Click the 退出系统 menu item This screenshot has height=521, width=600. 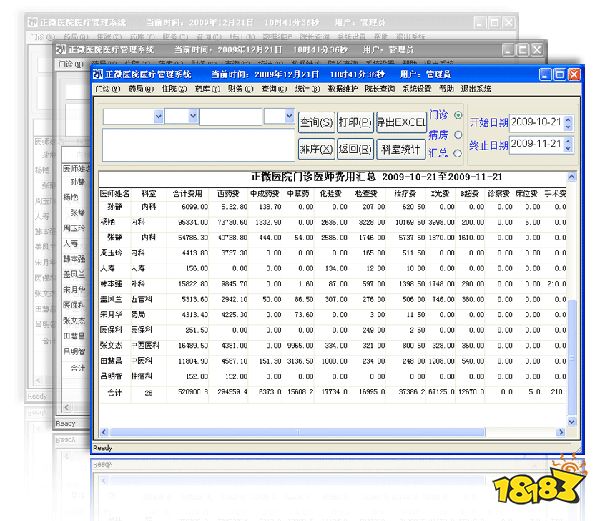473,89
